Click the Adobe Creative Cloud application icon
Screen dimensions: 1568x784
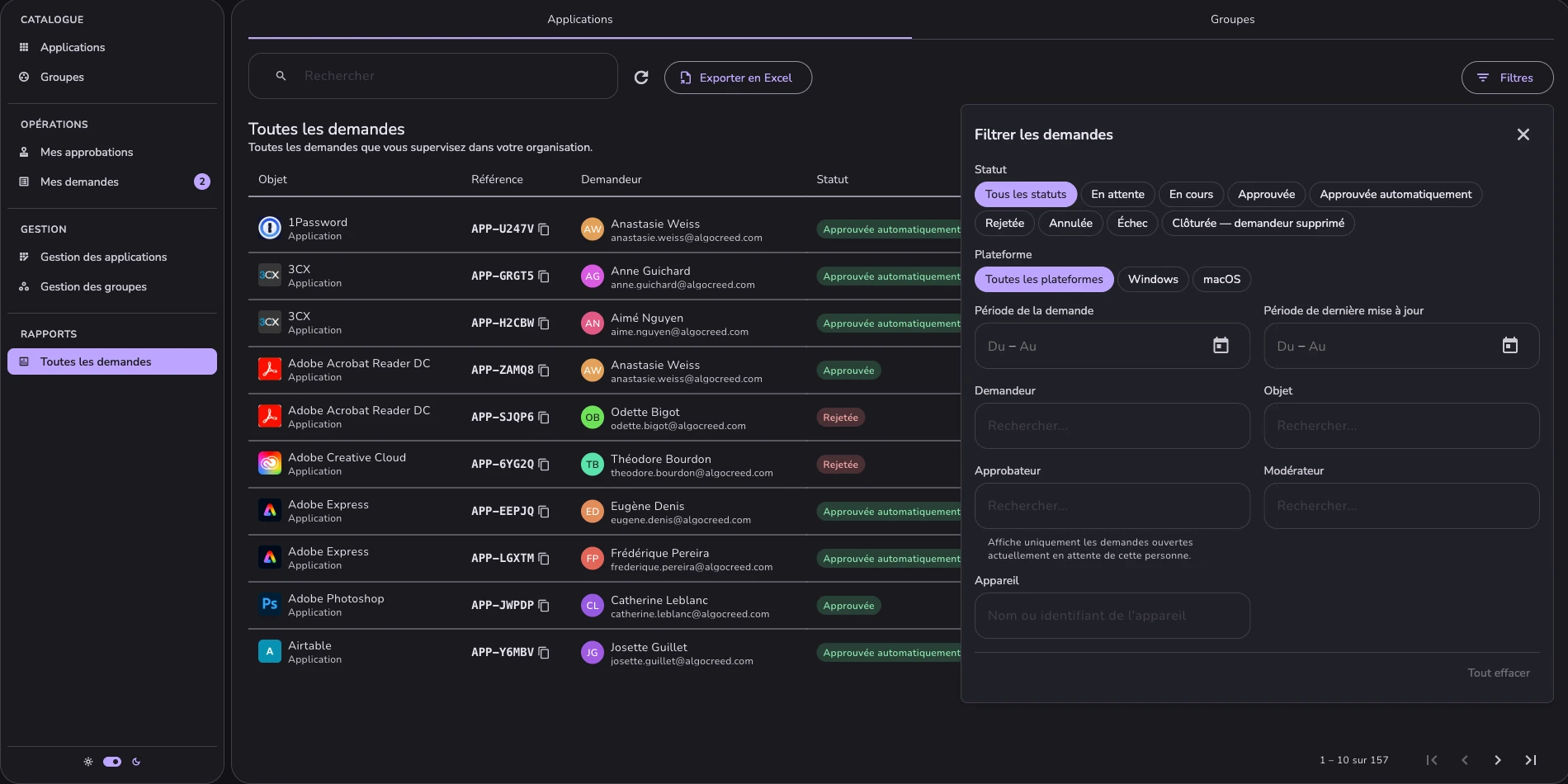270,463
